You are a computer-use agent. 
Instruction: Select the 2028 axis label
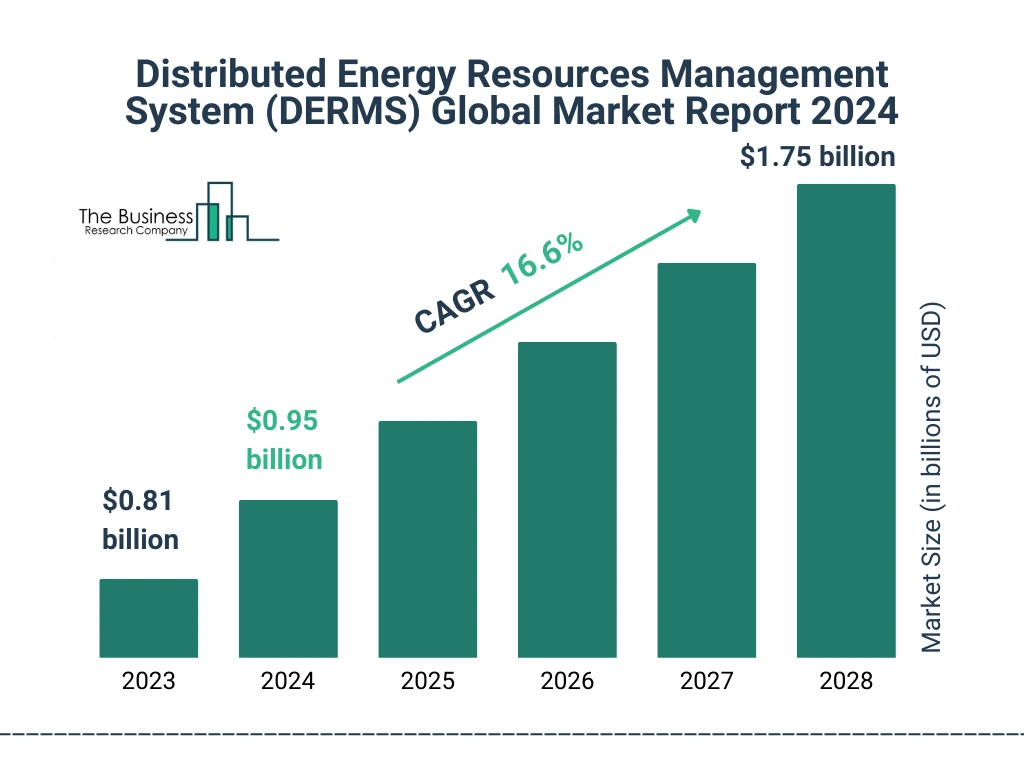[845, 681]
